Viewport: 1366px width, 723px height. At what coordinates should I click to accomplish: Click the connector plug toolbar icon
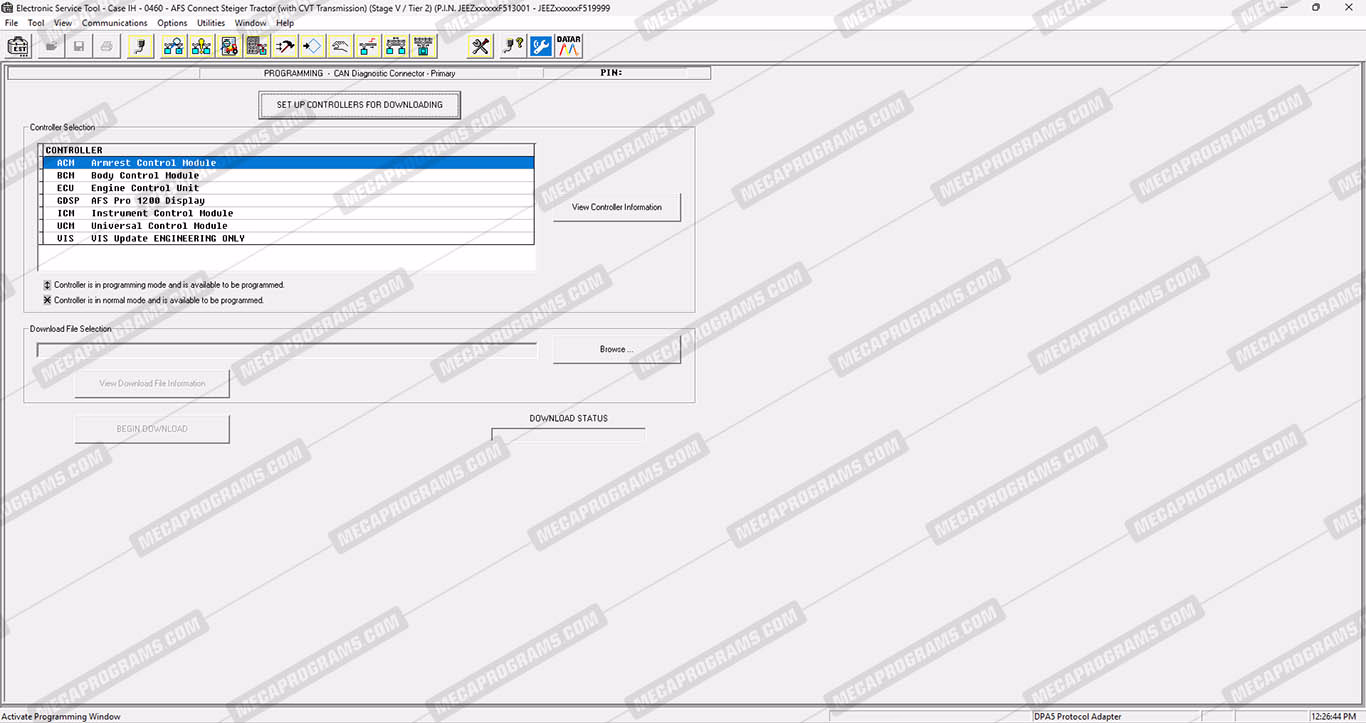(x=140, y=46)
